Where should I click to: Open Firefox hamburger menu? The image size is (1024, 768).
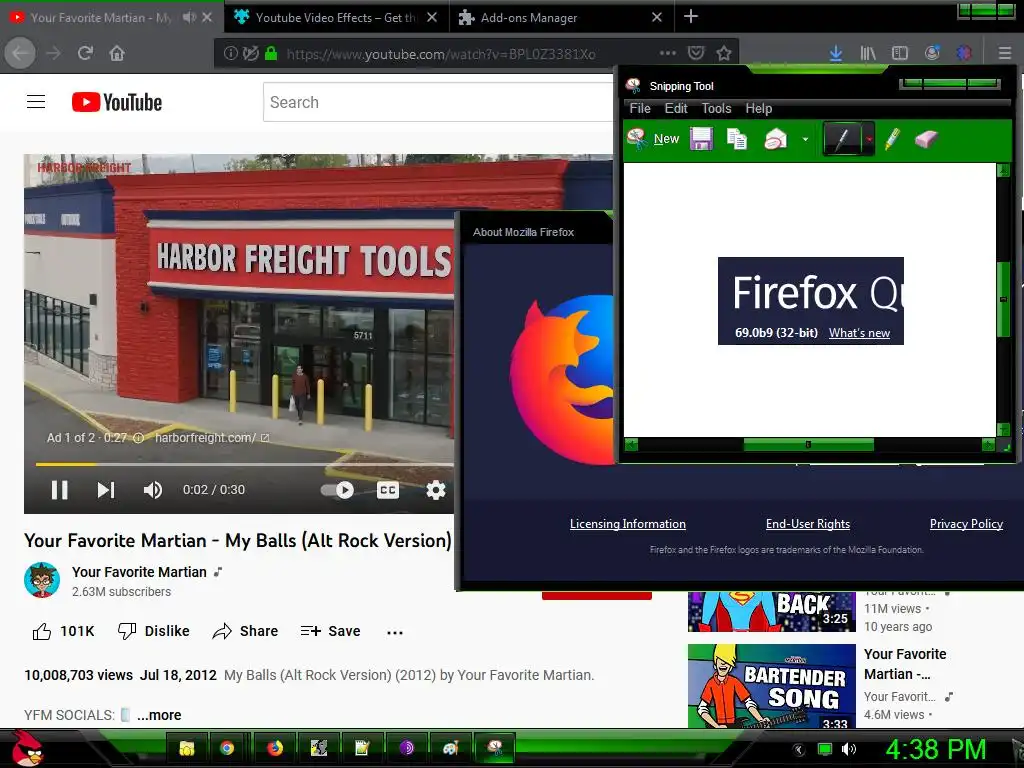pyautogui.click(x=1005, y=53)
